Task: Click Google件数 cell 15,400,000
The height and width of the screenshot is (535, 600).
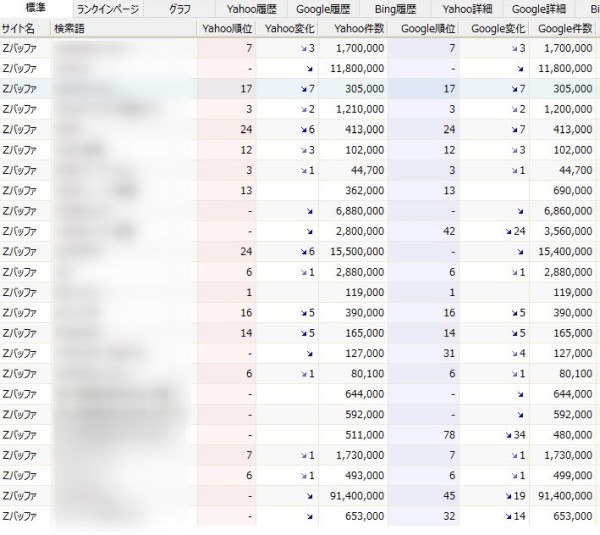Action: tap(562, 251)
